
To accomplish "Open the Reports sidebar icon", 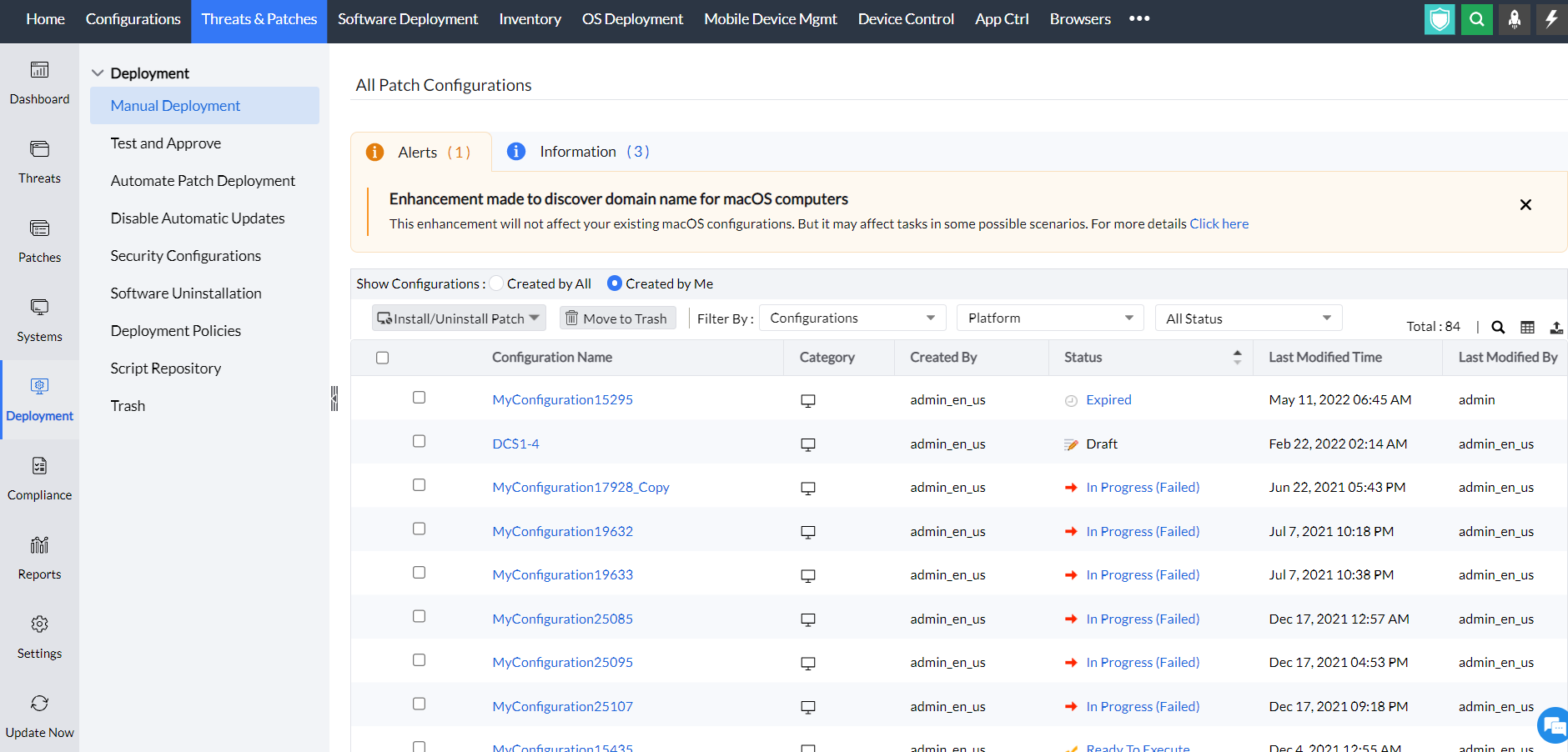I will (x=39, y=545).
